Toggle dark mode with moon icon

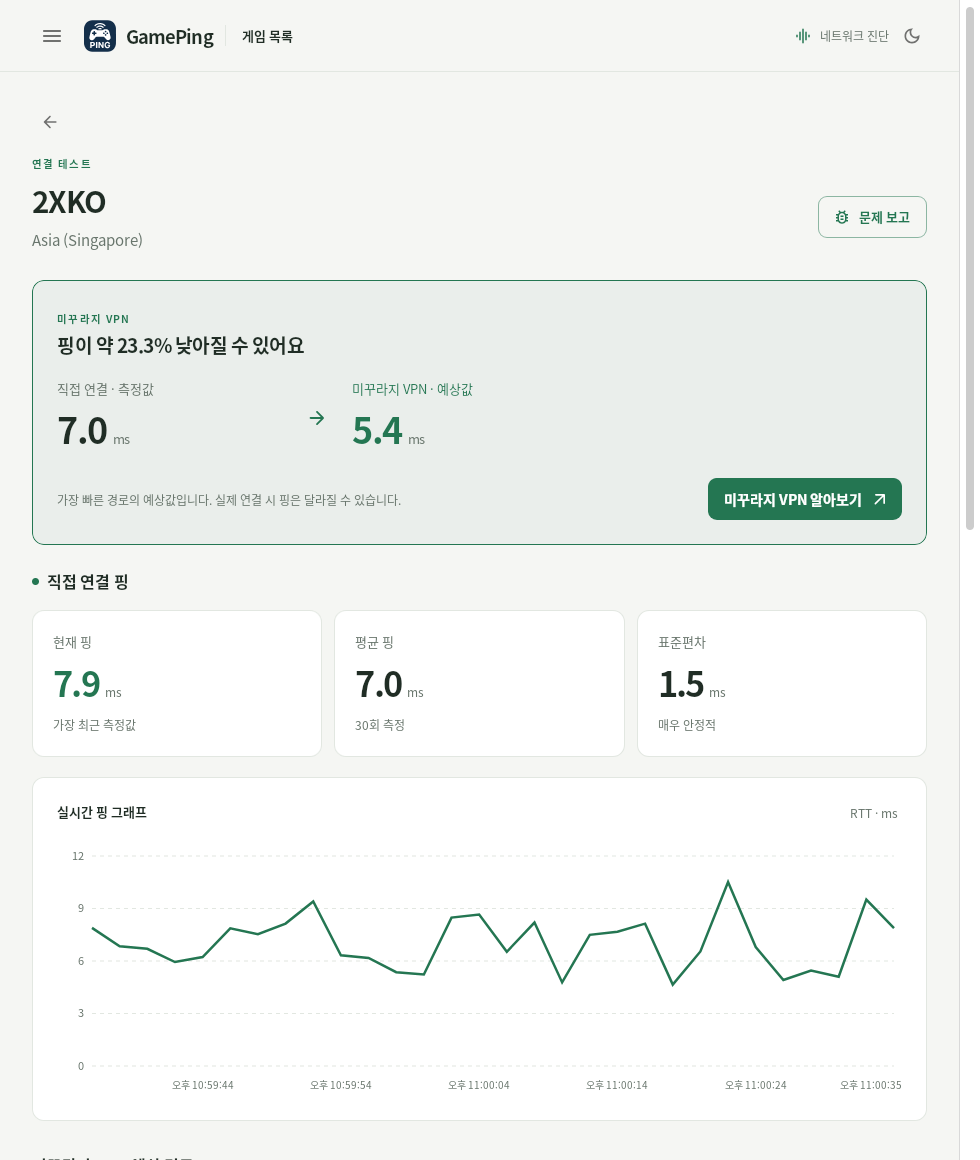[x=912, y=36]
